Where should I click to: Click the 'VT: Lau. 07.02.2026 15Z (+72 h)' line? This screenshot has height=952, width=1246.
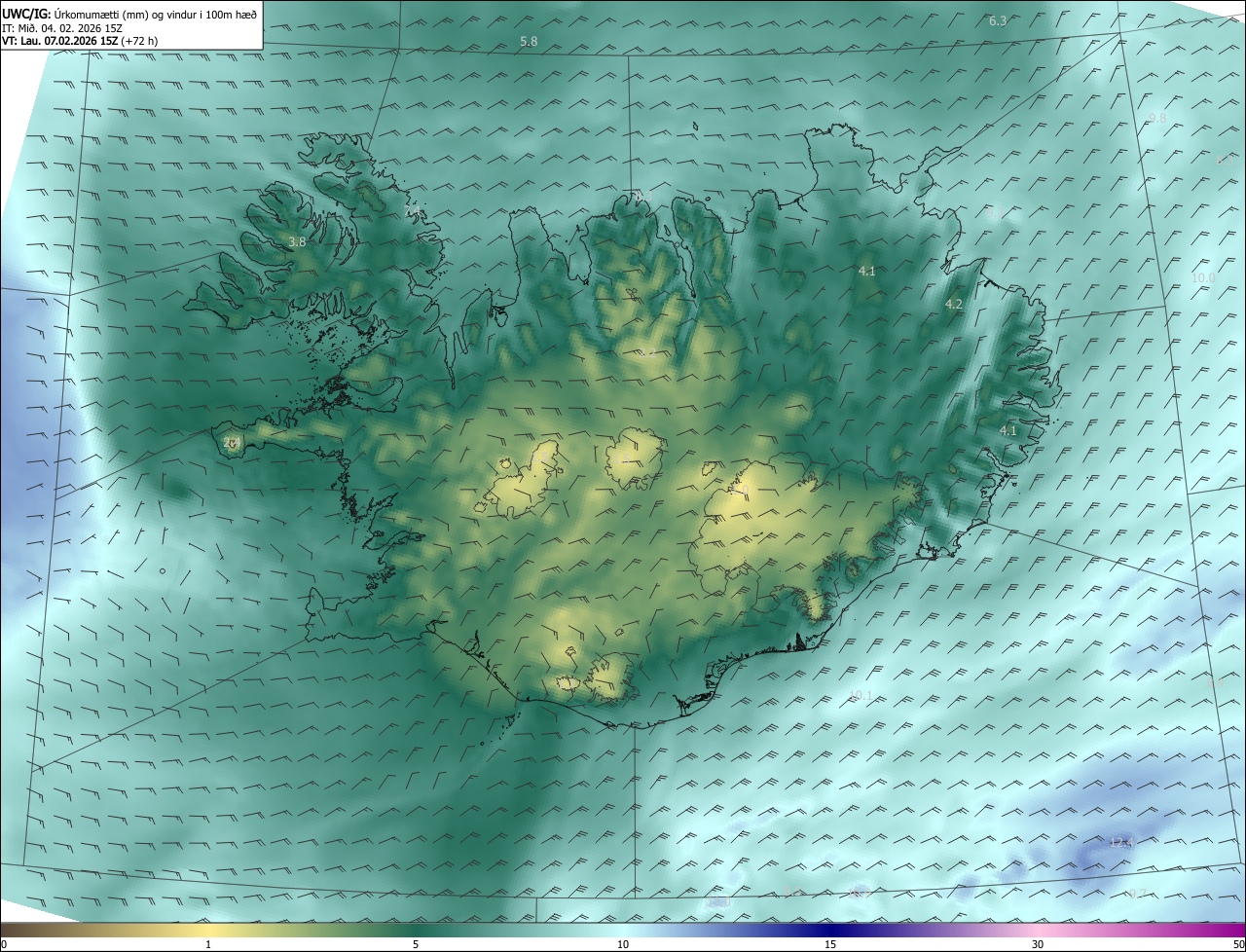click(x=80, y=41)
